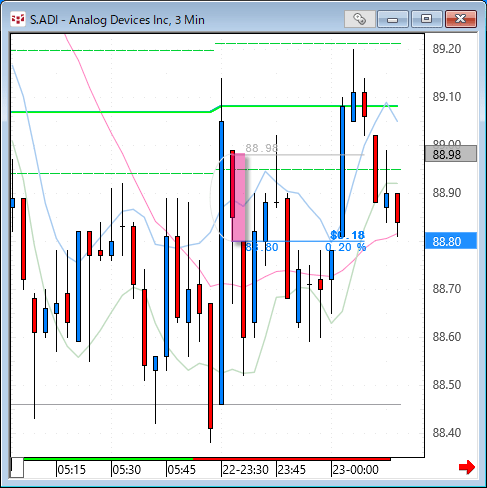
Task: Click the CQG chart icon in title bar
Action: tap(18, 19)
